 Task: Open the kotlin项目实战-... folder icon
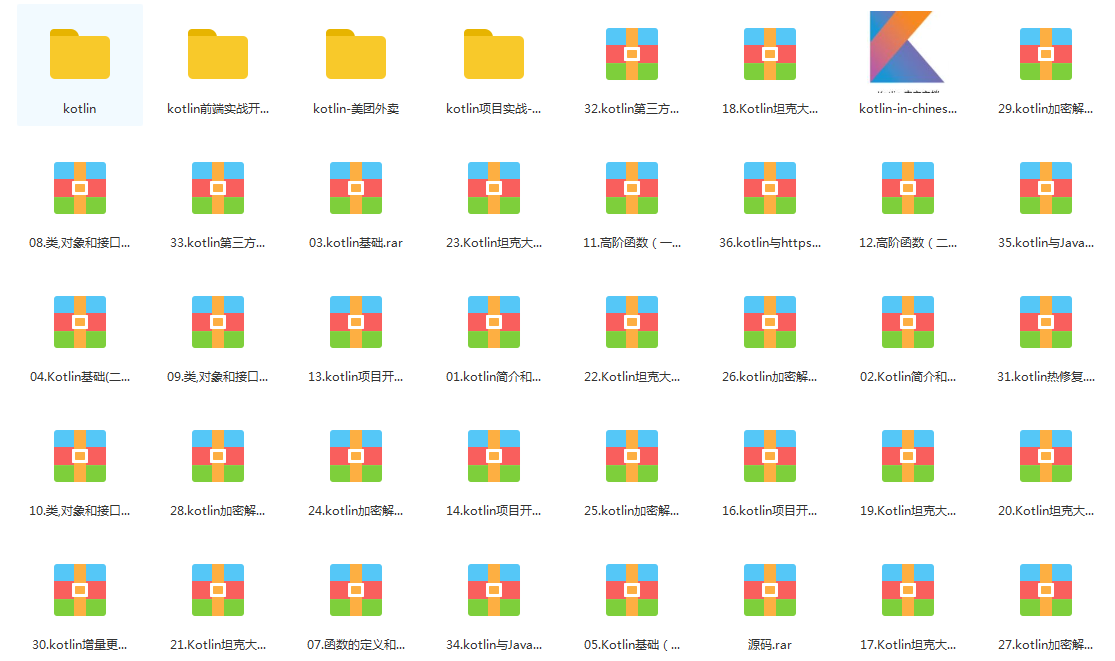point(494,54)
